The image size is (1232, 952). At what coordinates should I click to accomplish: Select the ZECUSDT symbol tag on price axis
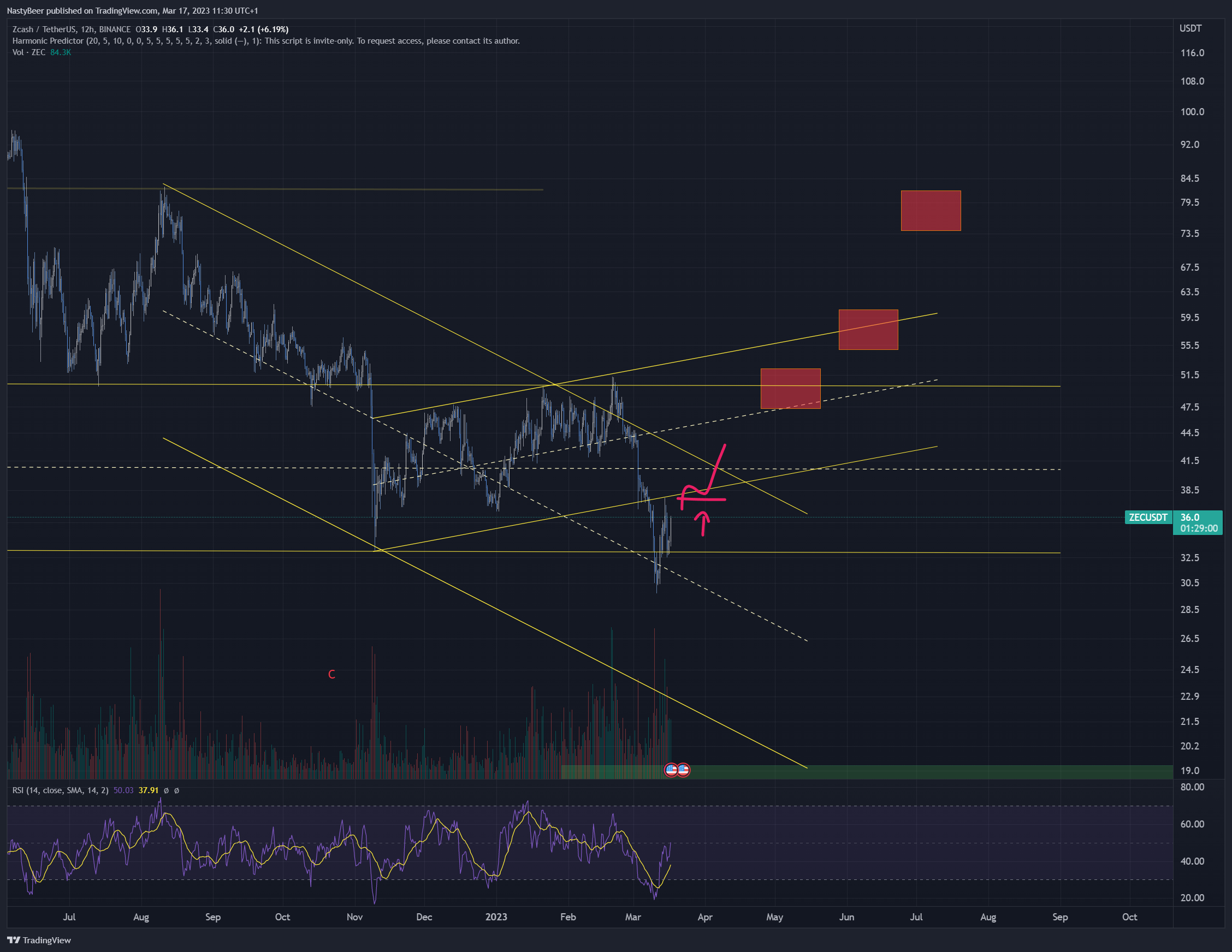click(1148, 517)
